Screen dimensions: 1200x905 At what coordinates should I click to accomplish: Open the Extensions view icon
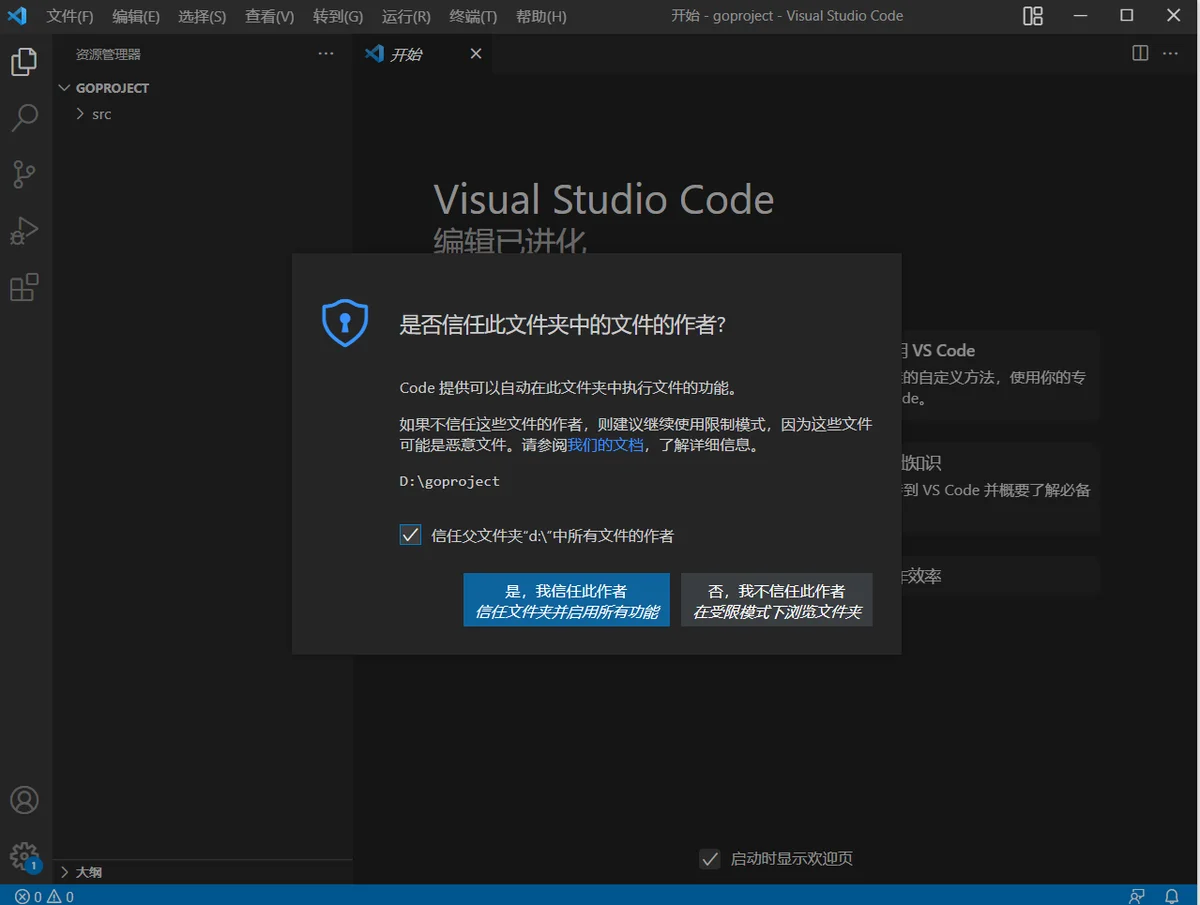point(24,288)
